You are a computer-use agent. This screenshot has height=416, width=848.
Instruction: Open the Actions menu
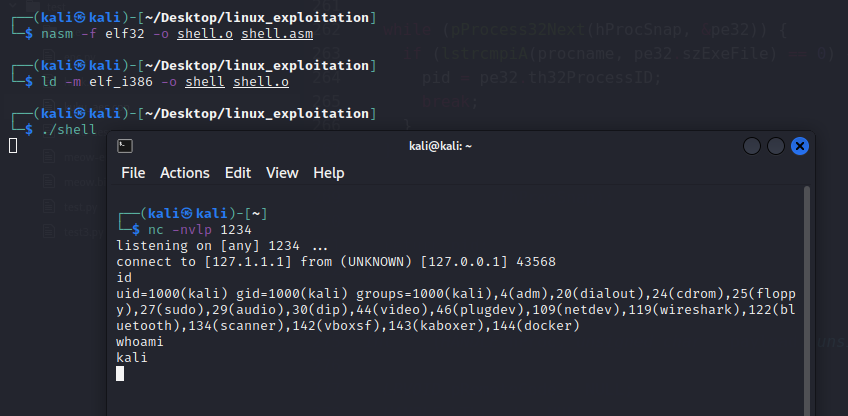tap(184, 173)
